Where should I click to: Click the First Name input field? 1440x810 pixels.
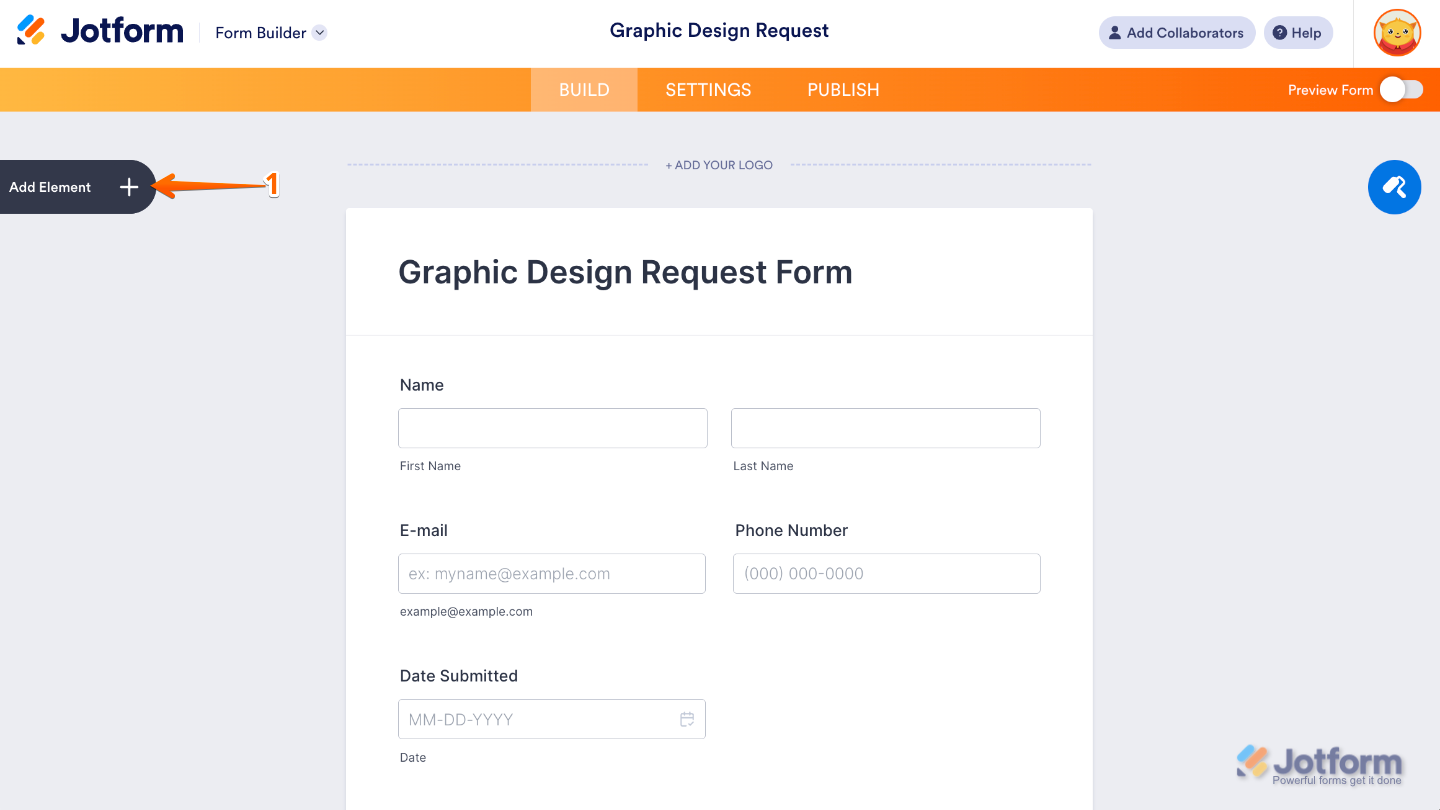[552, 428]
